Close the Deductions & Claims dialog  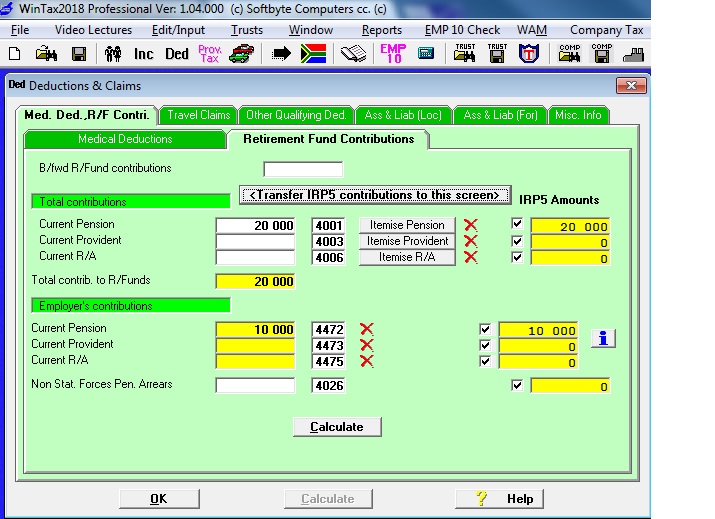[631, 85]
